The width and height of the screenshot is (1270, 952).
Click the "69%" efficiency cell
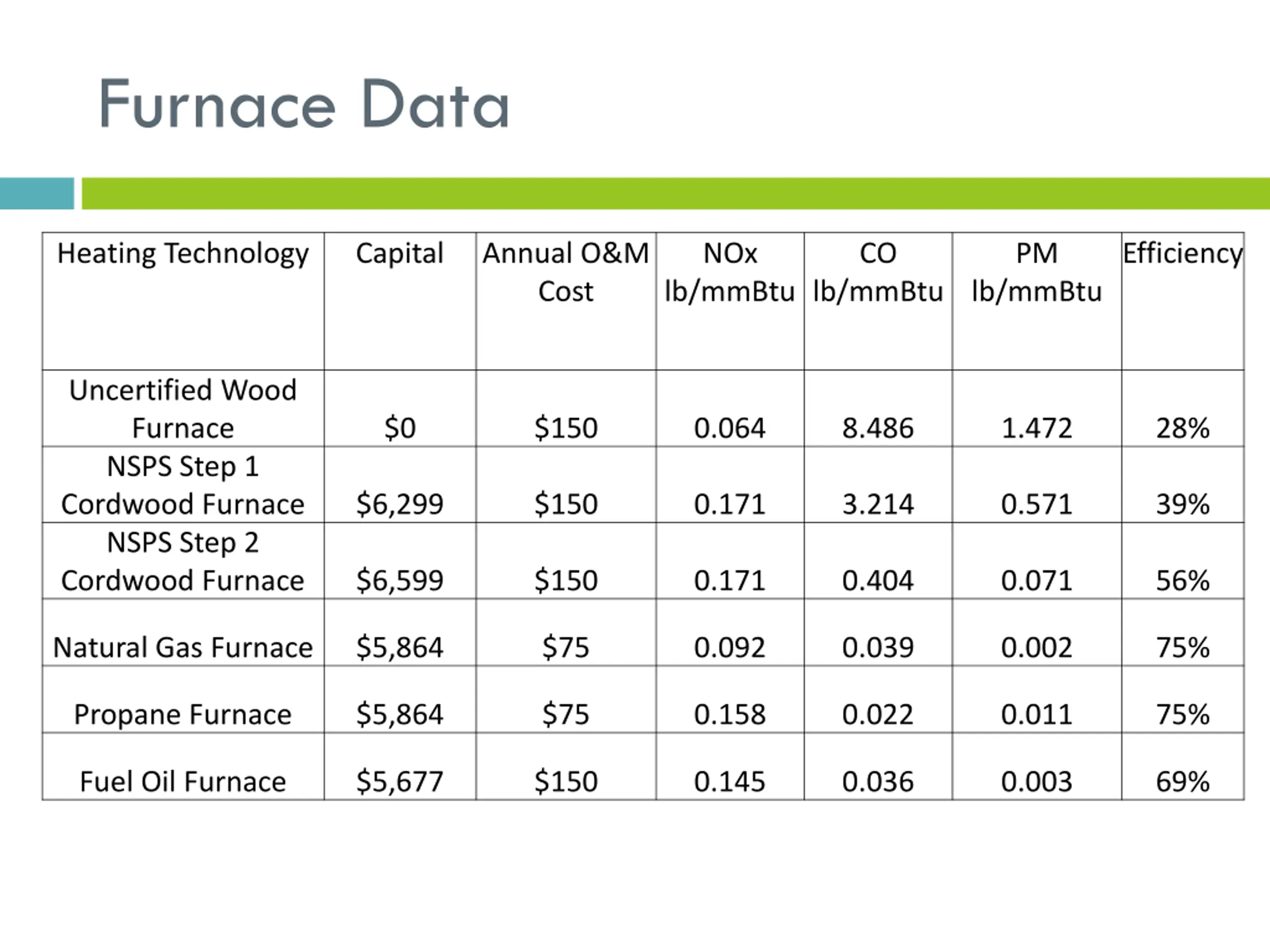[x=1183, y=781]
